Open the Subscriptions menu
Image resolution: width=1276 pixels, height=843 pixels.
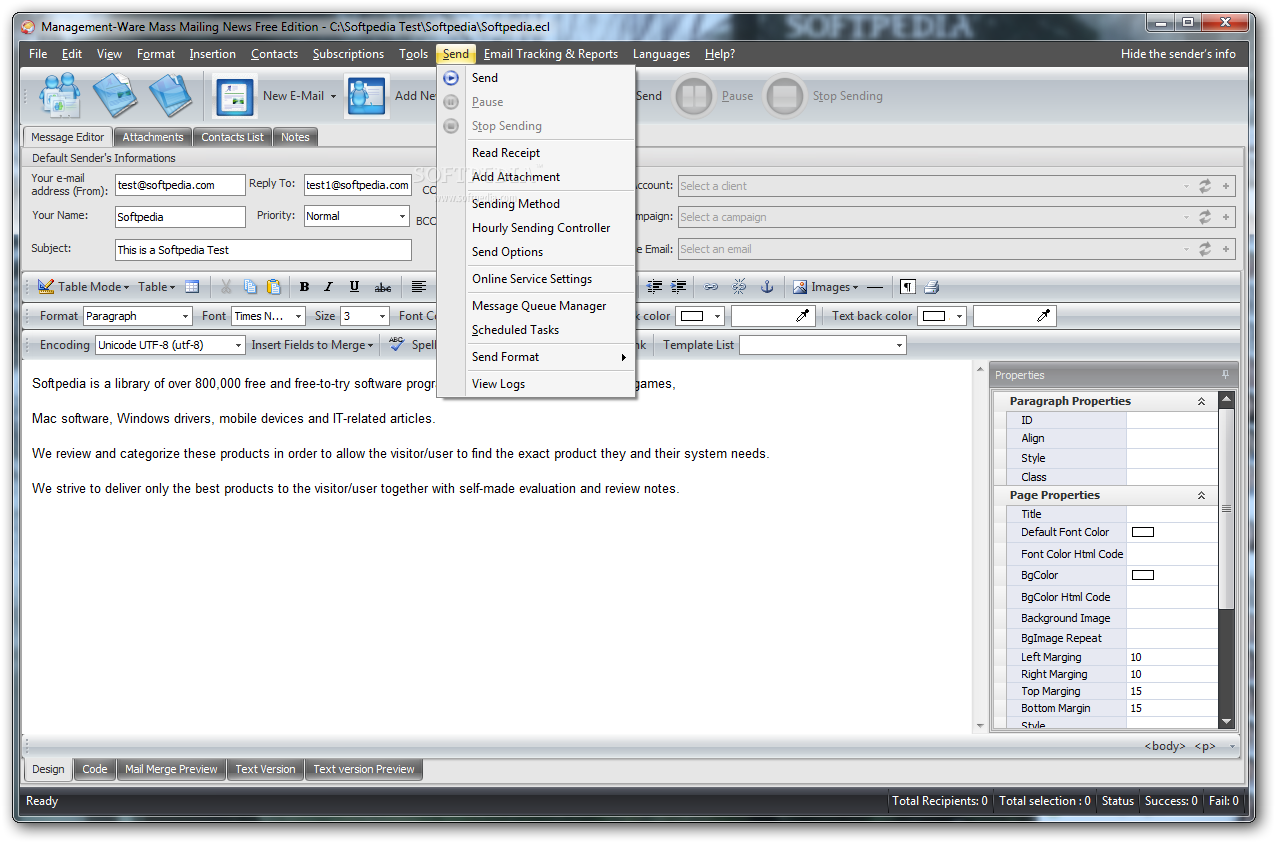coord(348,54)
